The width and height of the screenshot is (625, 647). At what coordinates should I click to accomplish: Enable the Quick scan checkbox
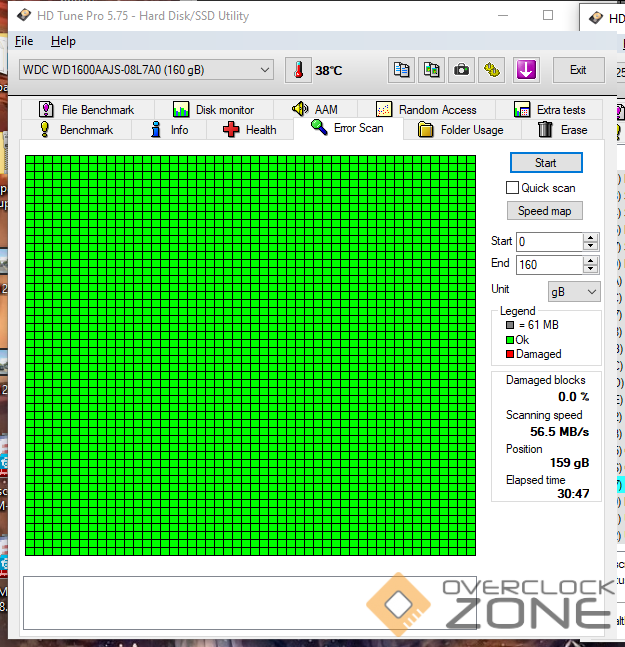coord(512,188)
